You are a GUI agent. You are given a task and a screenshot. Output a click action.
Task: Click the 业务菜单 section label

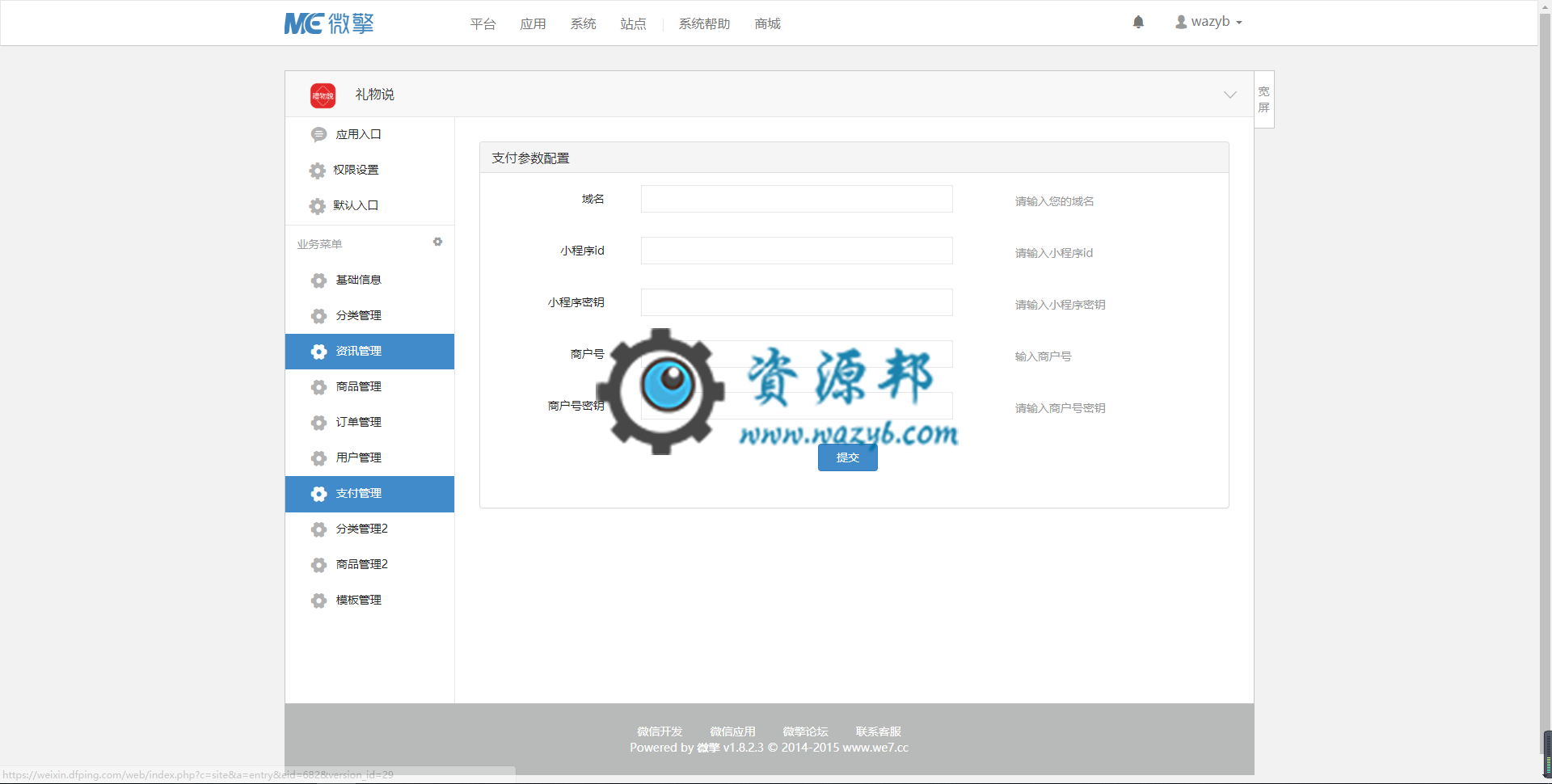click(319, 244)
